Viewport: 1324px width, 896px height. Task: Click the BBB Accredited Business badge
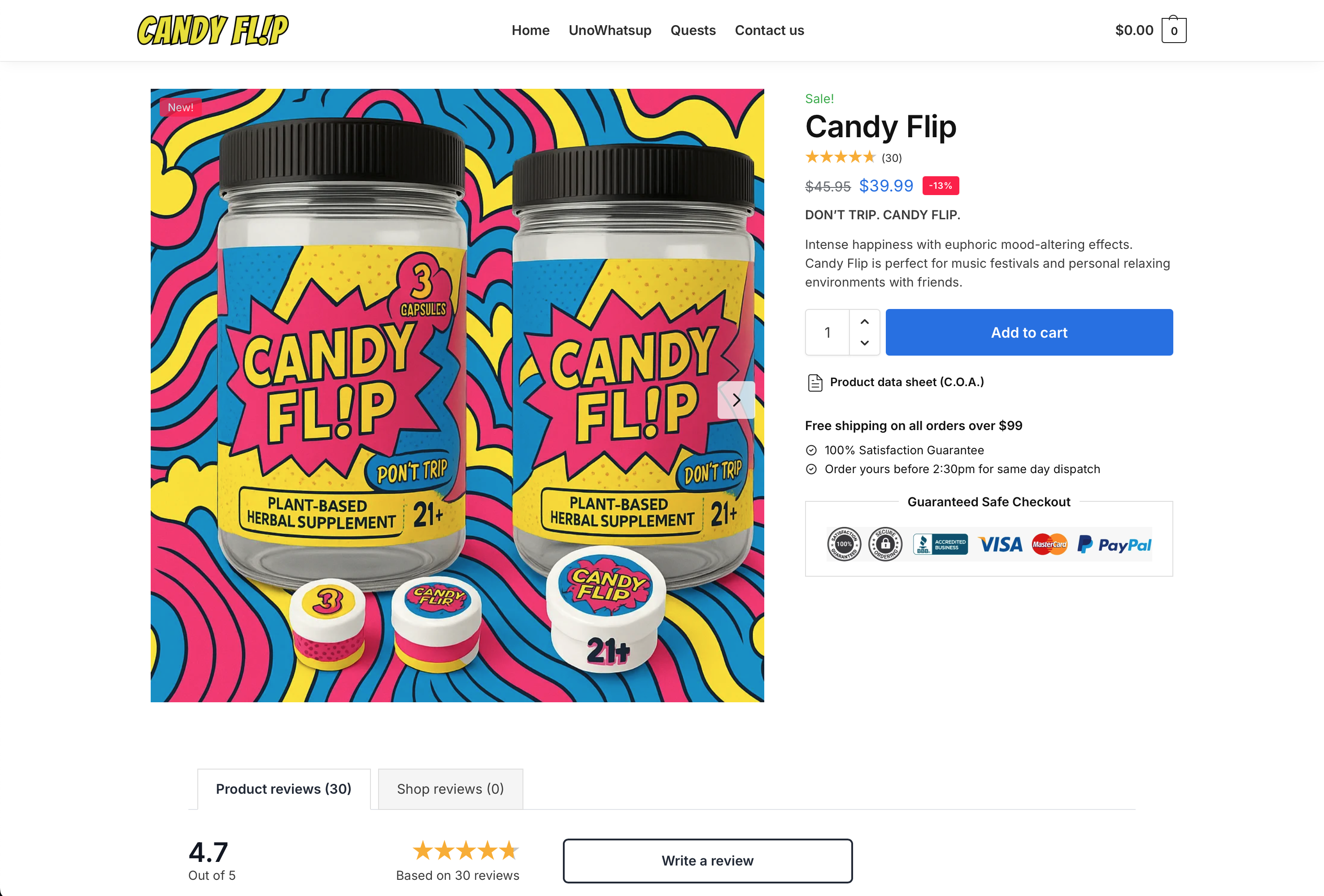click(940, 545)
